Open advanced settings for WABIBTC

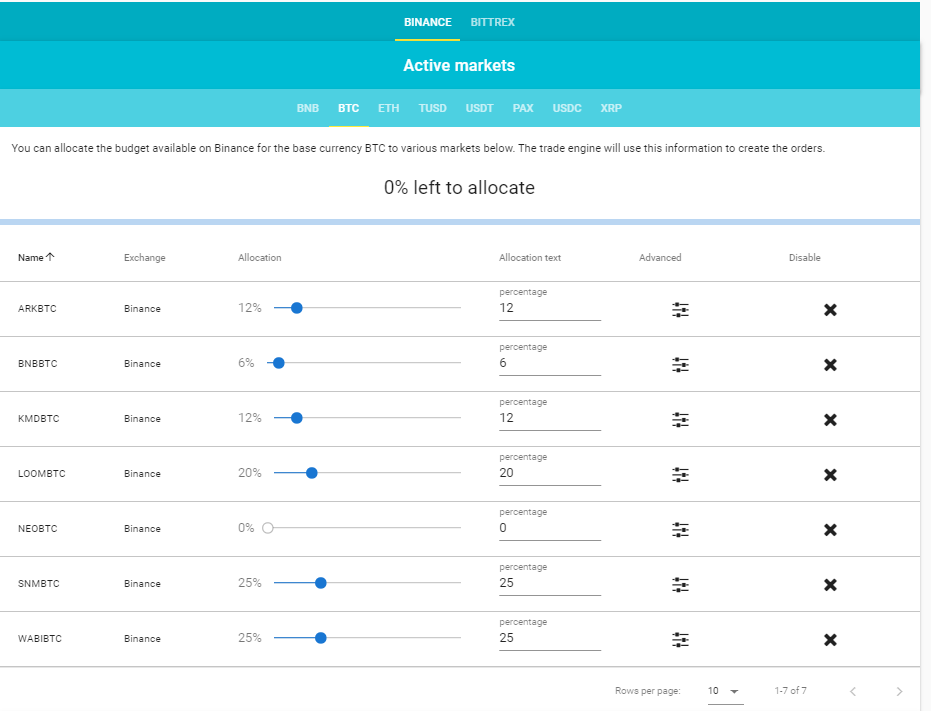(680, 640)
